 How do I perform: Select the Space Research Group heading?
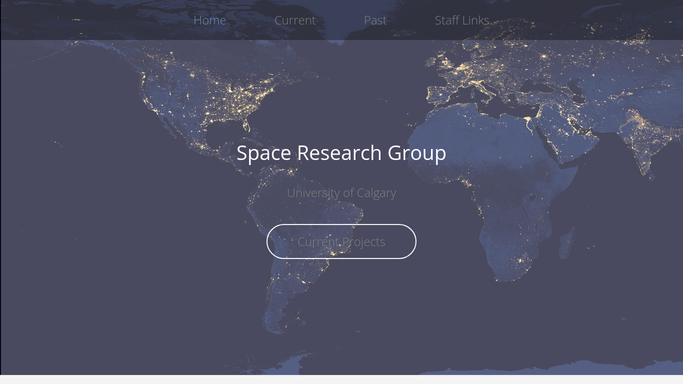click(x=342, y=153)
